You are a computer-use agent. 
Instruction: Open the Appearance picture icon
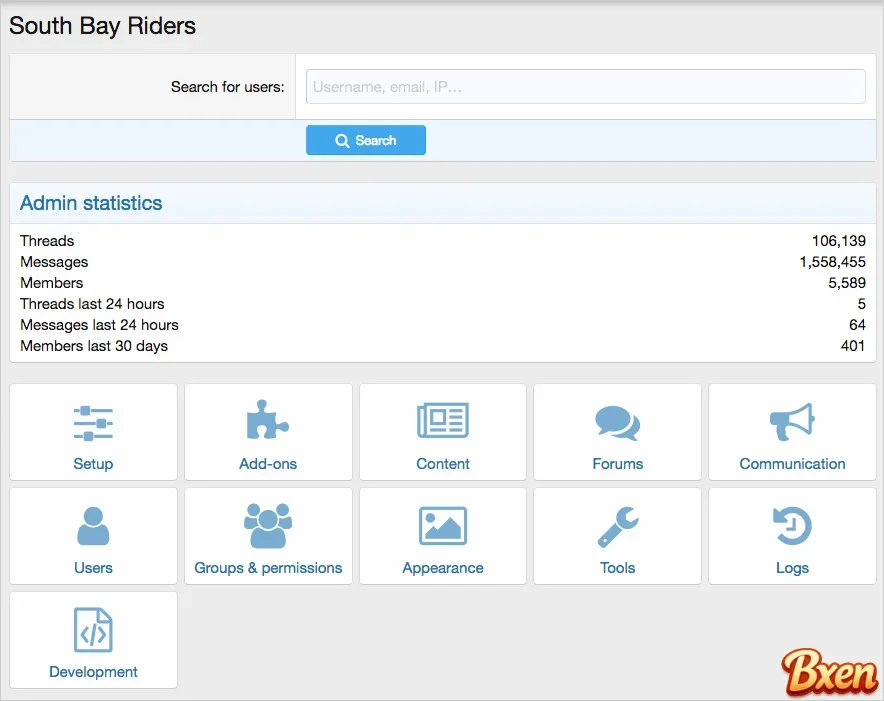(x=443, y=526)
